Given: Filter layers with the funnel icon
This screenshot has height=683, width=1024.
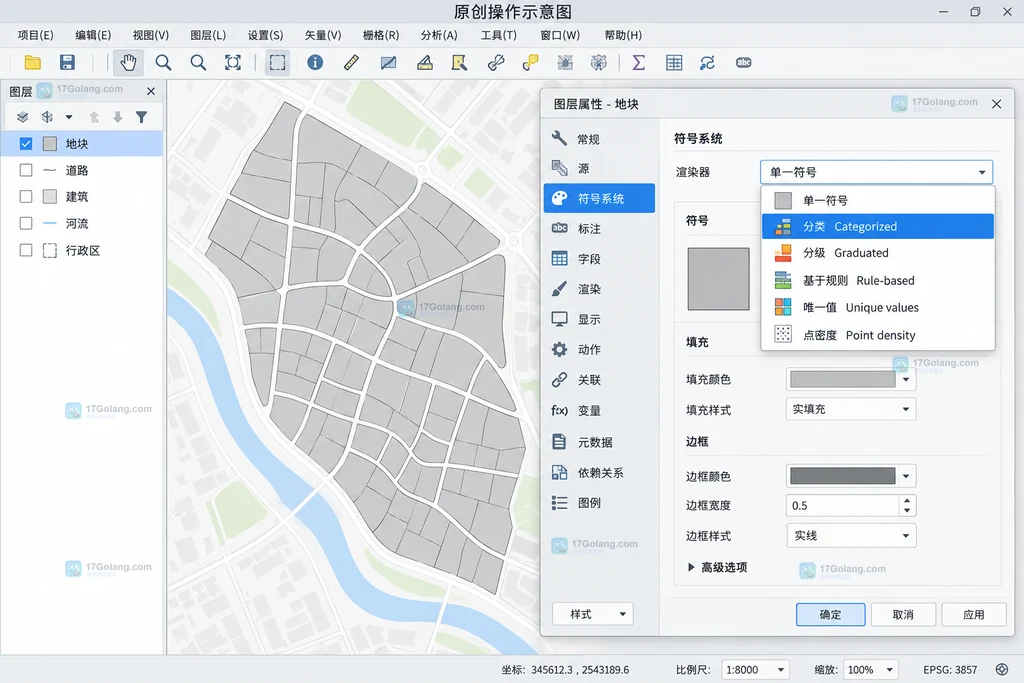Looking at the screenshot, I should point(141,117).
